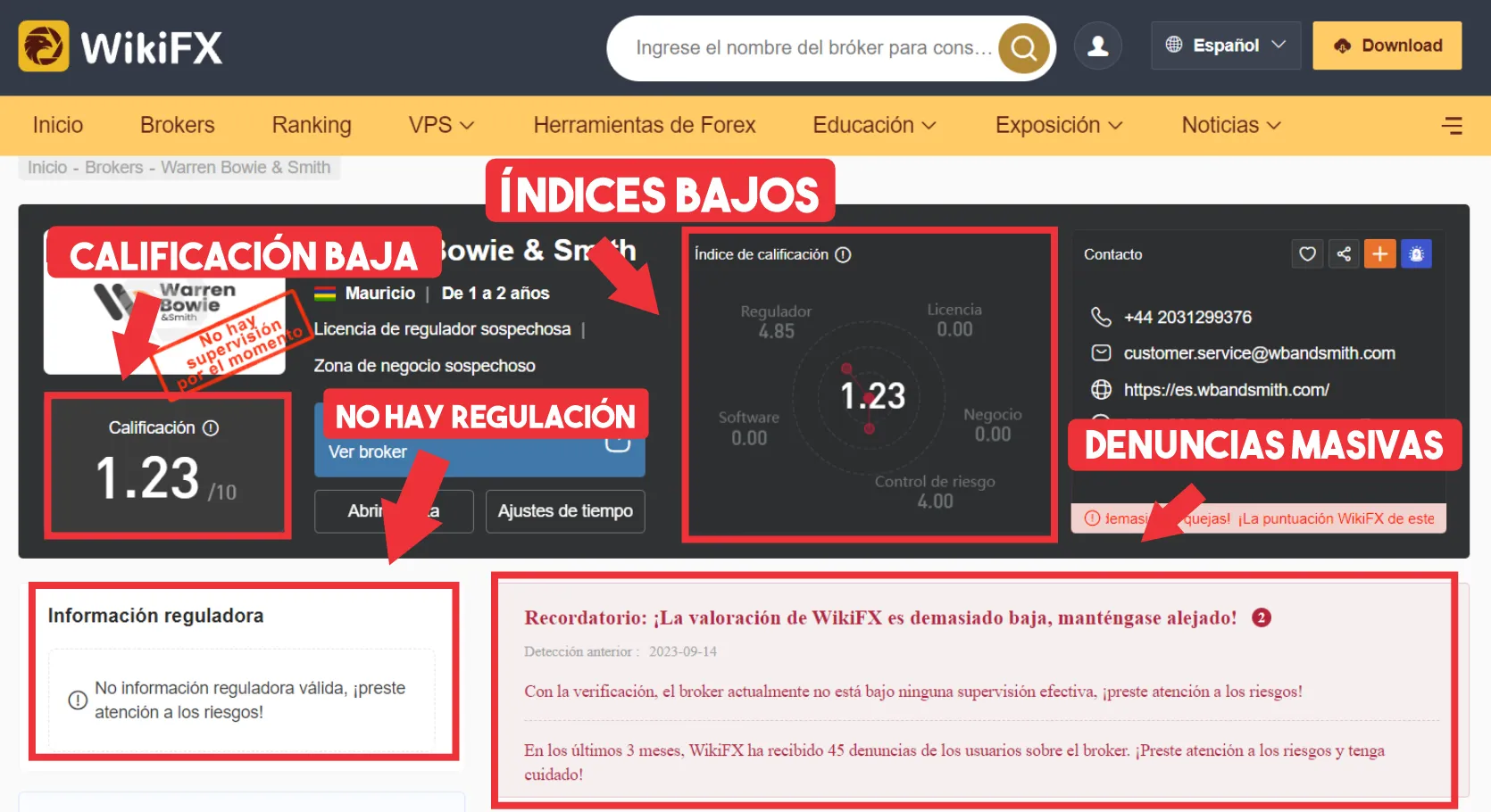The width and height of the screenshot is (1491, 812).
Task: Add broker to favorites with heart icon
Action: coord(1307,254)
